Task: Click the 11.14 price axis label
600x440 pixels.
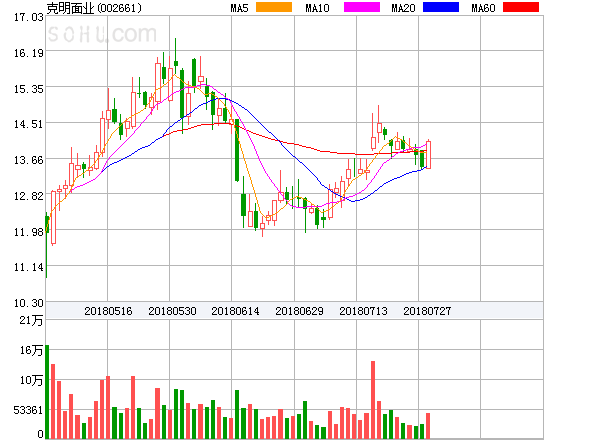Action: click(29, 267)
